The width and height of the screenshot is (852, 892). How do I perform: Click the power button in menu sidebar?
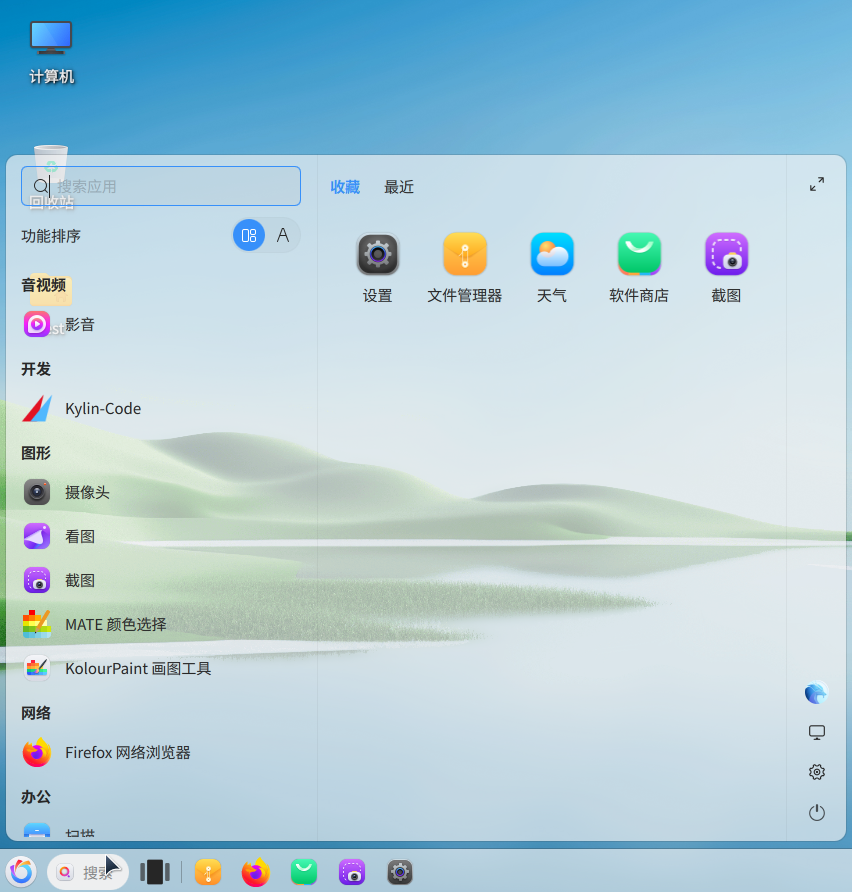click(817, 812)
